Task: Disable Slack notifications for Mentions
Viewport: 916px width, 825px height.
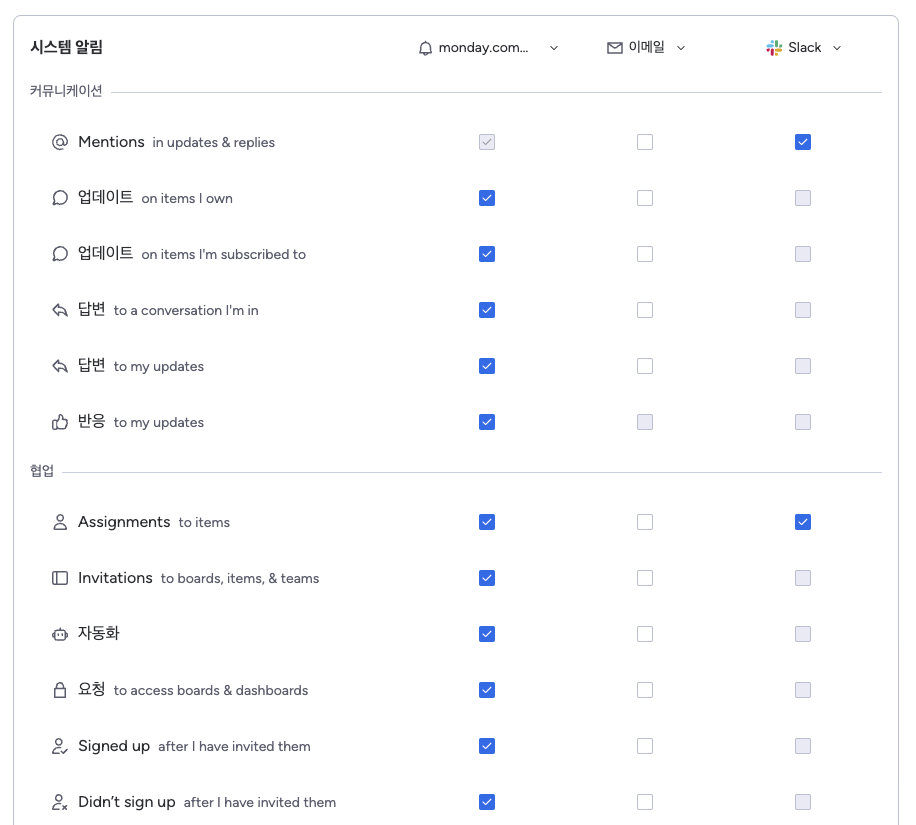Action: [803, 142]
